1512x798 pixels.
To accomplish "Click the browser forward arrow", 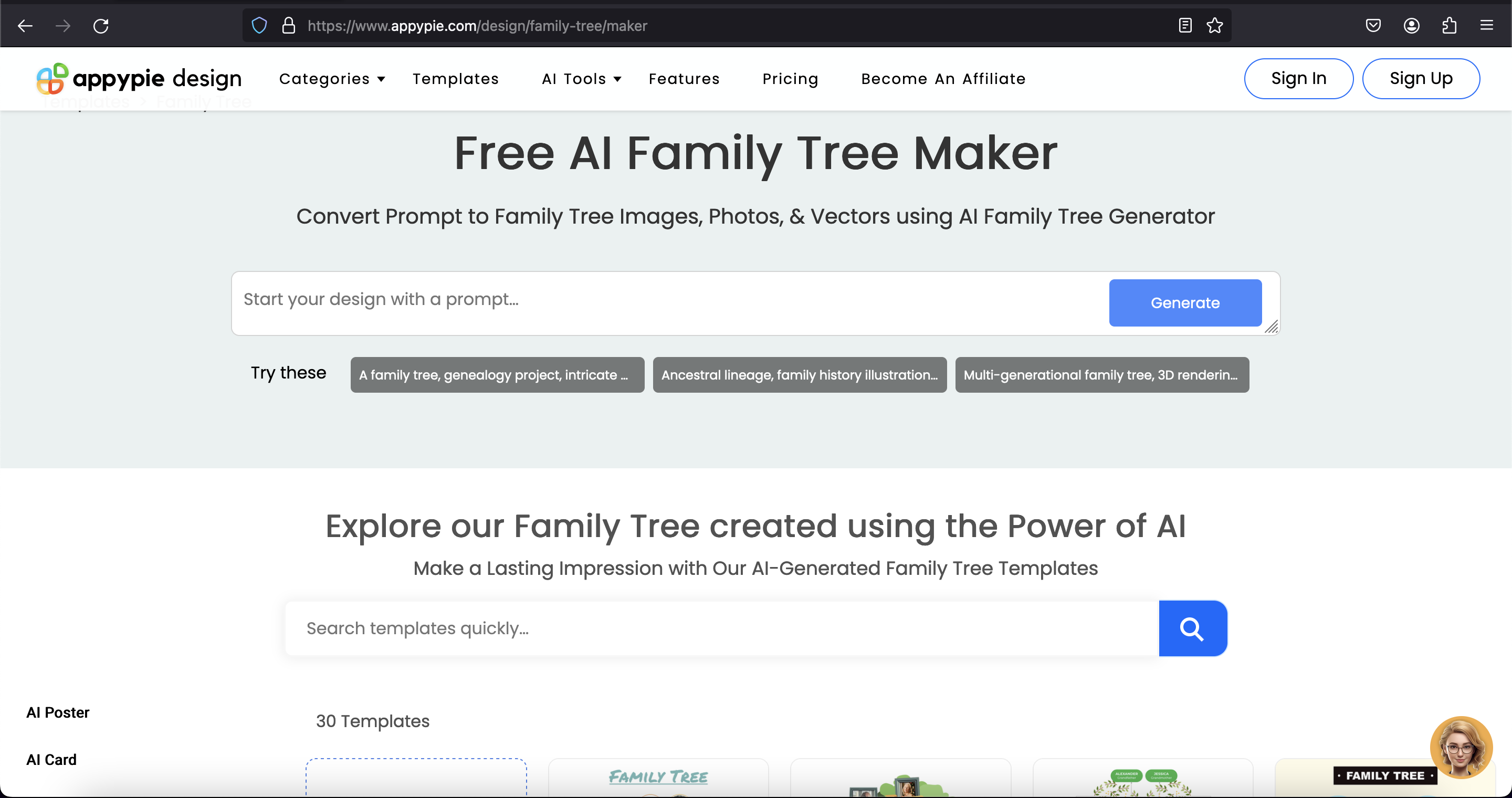I will [63, 26].
